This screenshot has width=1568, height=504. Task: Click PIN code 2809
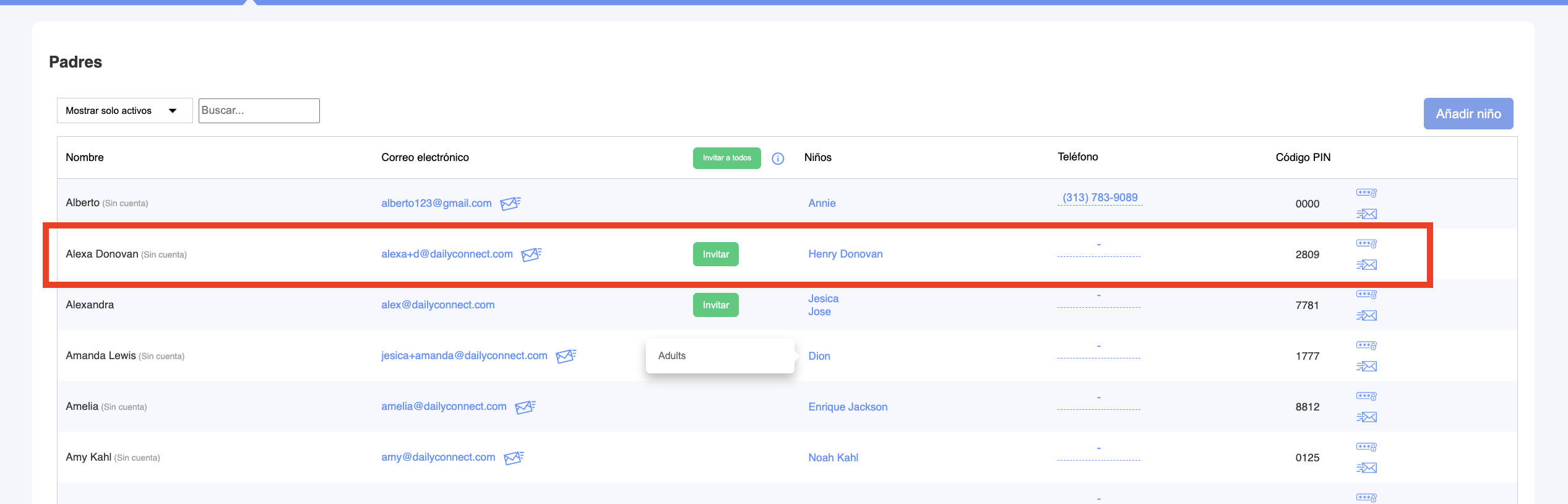point(1307,254)
